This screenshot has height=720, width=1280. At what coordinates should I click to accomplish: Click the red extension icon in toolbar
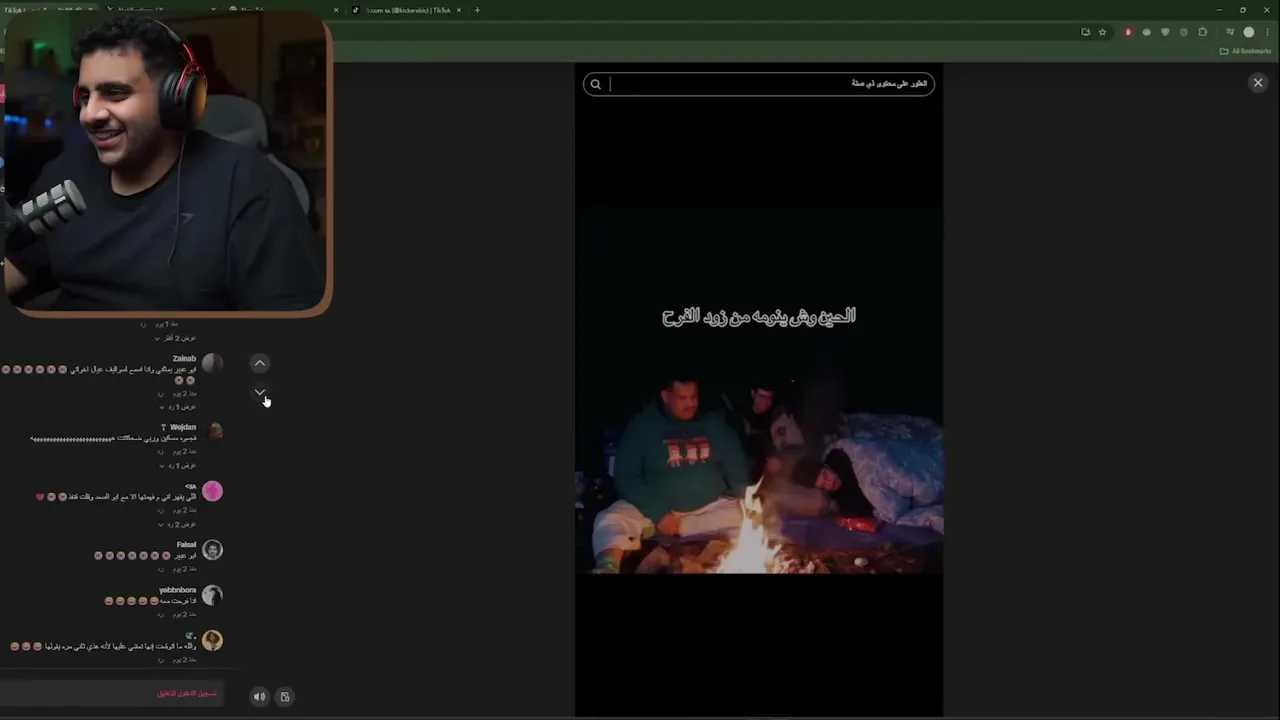click(1128, 32)
